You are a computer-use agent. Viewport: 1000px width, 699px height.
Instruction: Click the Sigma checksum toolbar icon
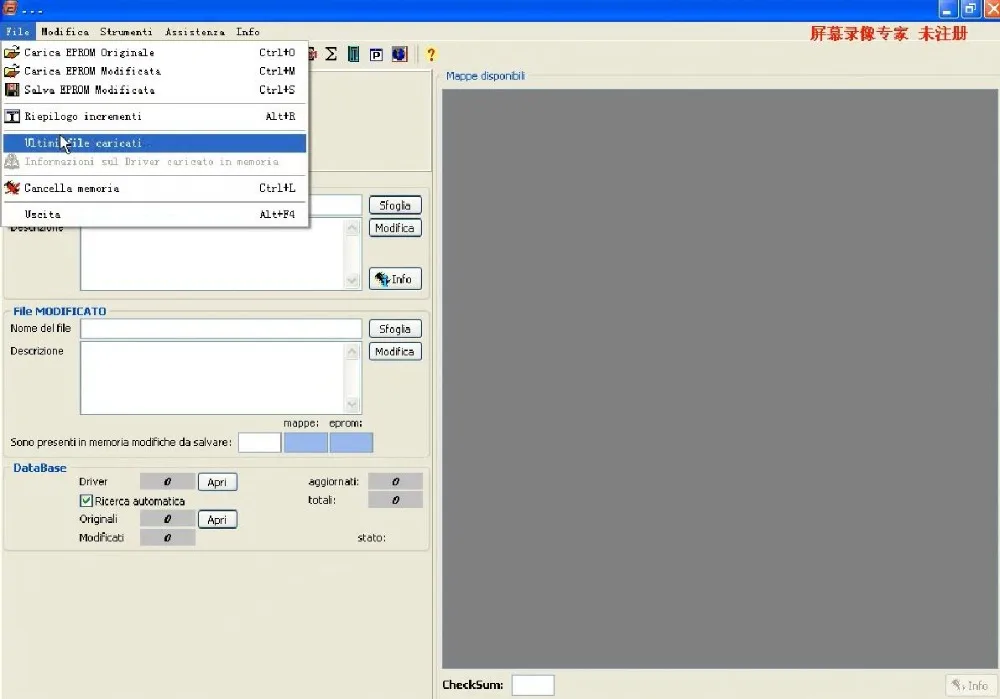click(x=331, y=54)
